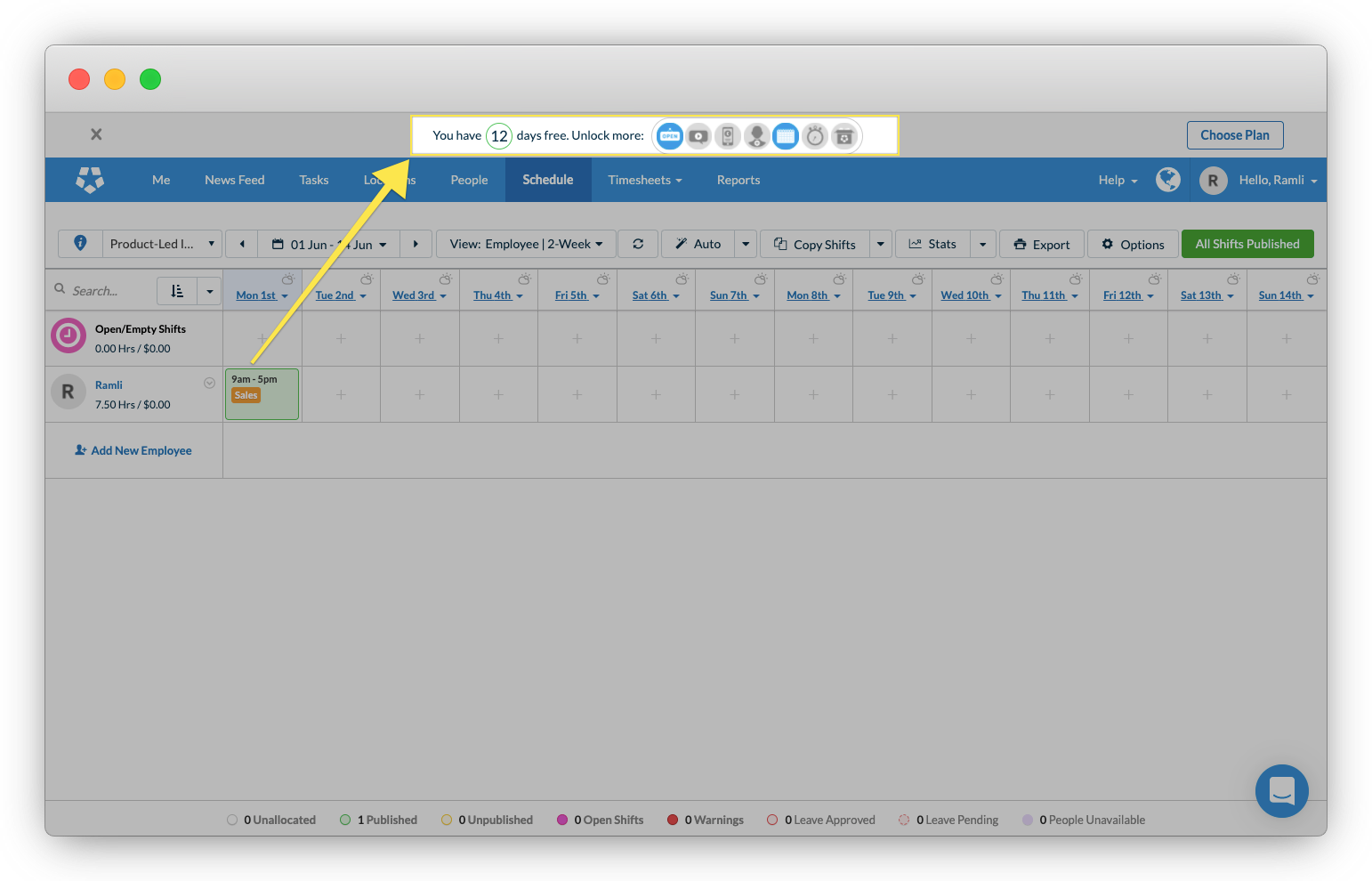Expand Ramli's row options chevron
The height and width of the screenshot is (881, 1372).
(x=209, y=384)
